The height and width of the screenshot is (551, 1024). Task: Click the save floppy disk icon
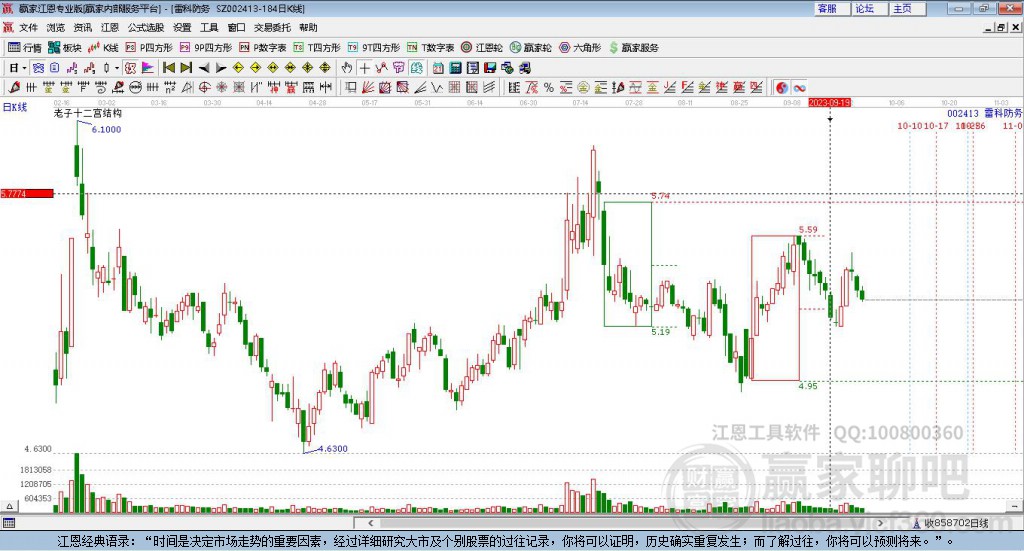point(490,68)
